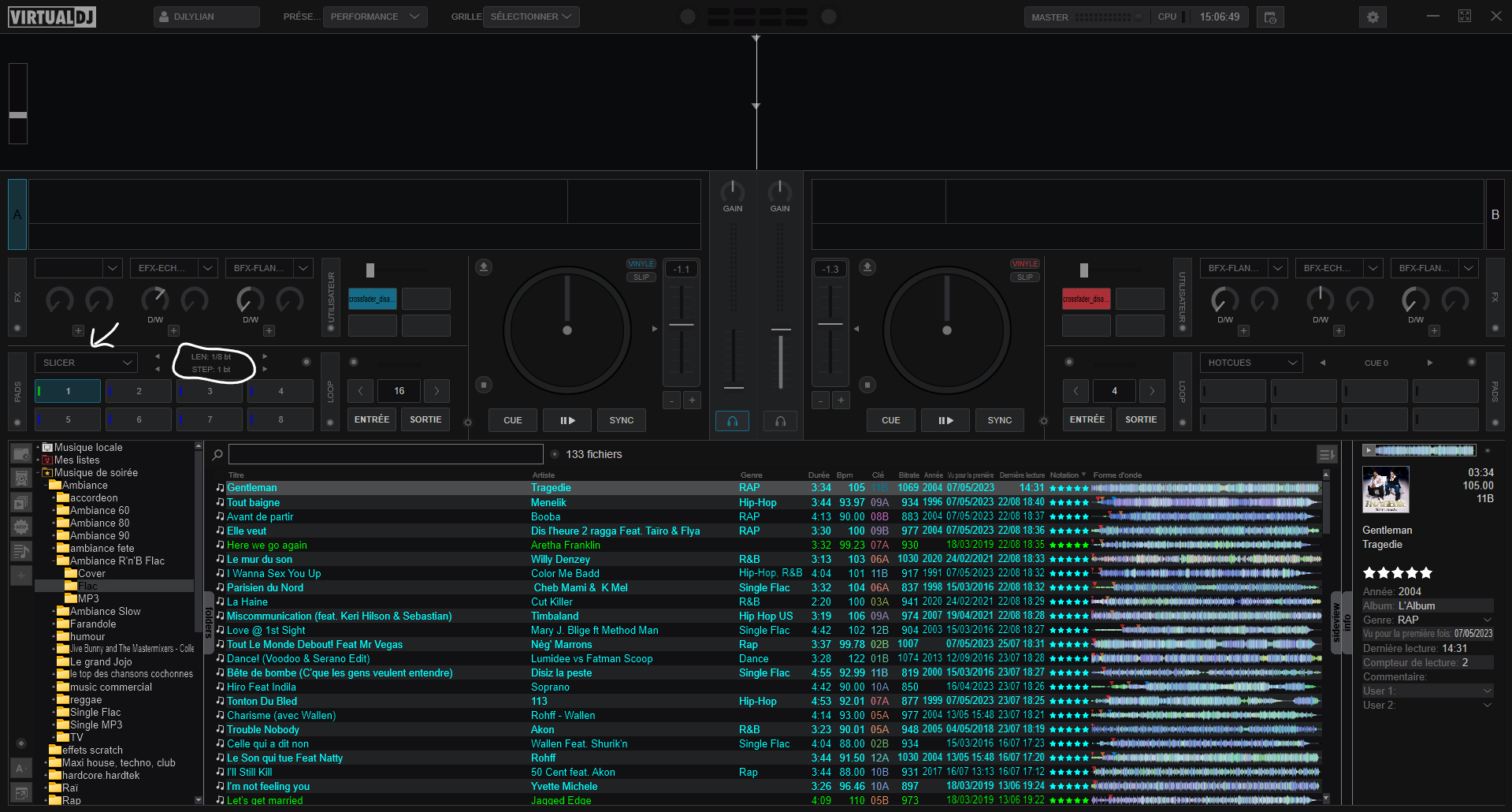Sort the list by the Artiste column header

pos(544,475)
